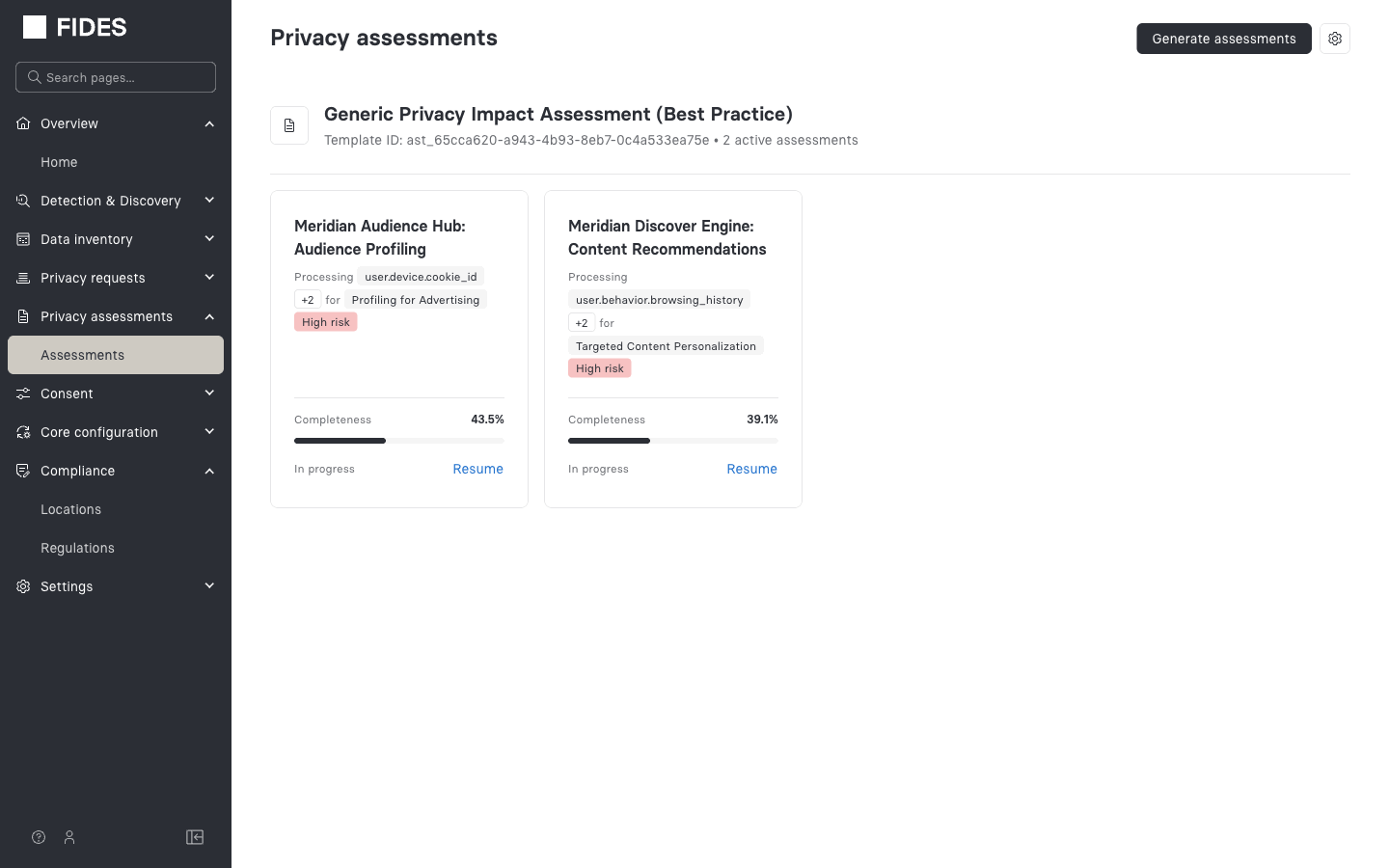Navigate to Regulations under Compliance
Screen dimensions: 1389x868
[x=77, y=548]
